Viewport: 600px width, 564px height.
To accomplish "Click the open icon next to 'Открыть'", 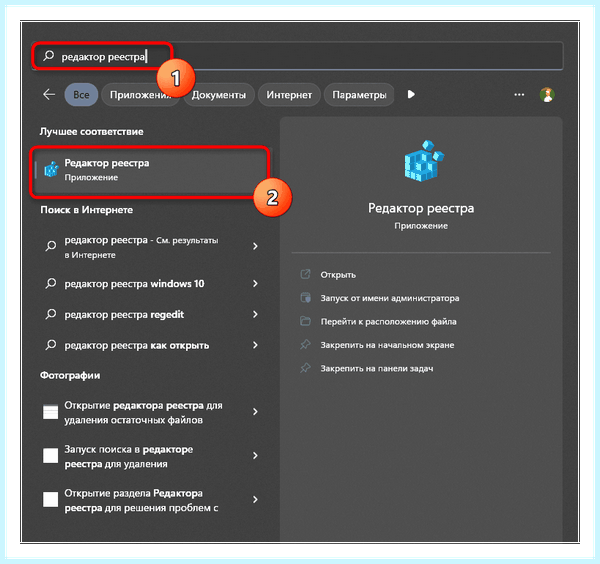I will tap(305, 274).
